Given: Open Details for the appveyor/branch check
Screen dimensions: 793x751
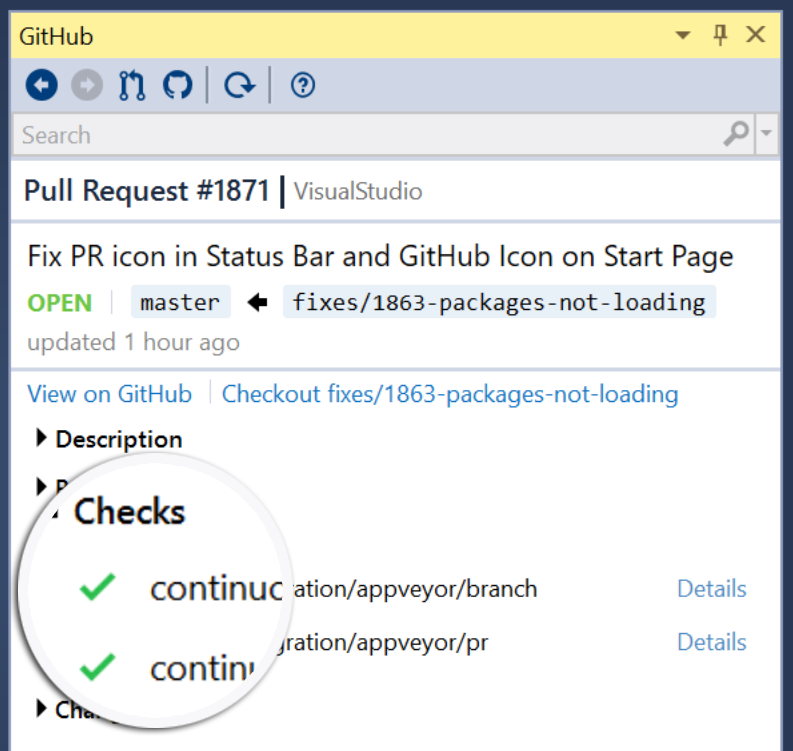Looking at the screenshot, I should click(711, 589).
